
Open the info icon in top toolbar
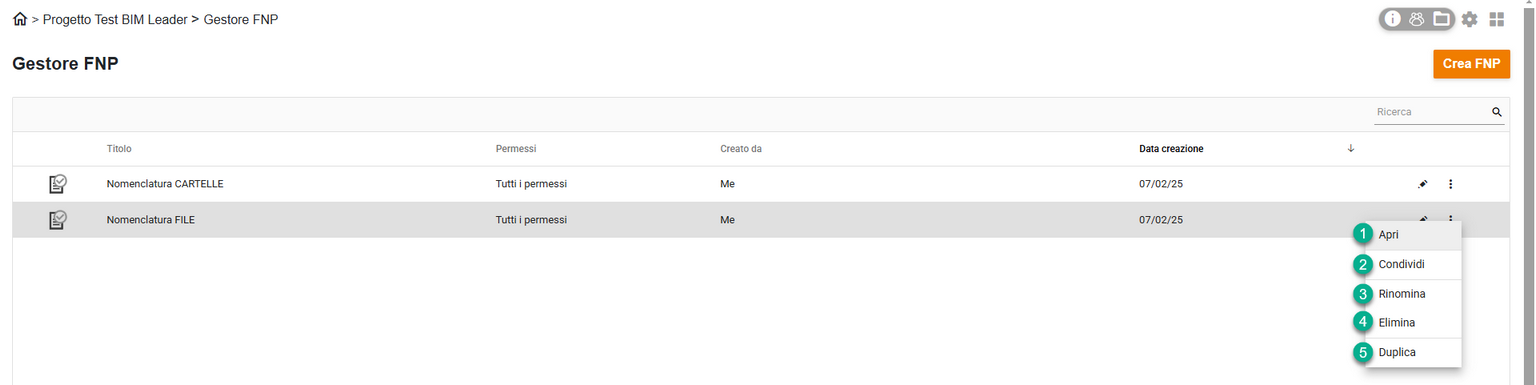click(1393, 19)
